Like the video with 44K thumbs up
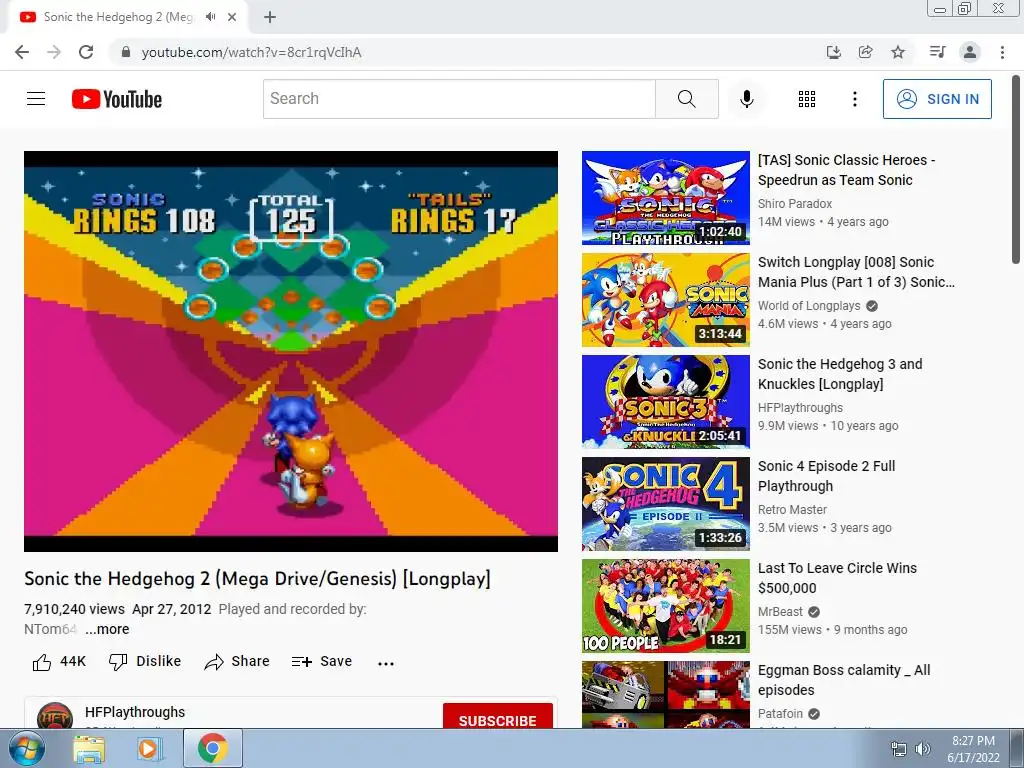Viewport: 1024px width, 768px height. [x=59, y=662]
